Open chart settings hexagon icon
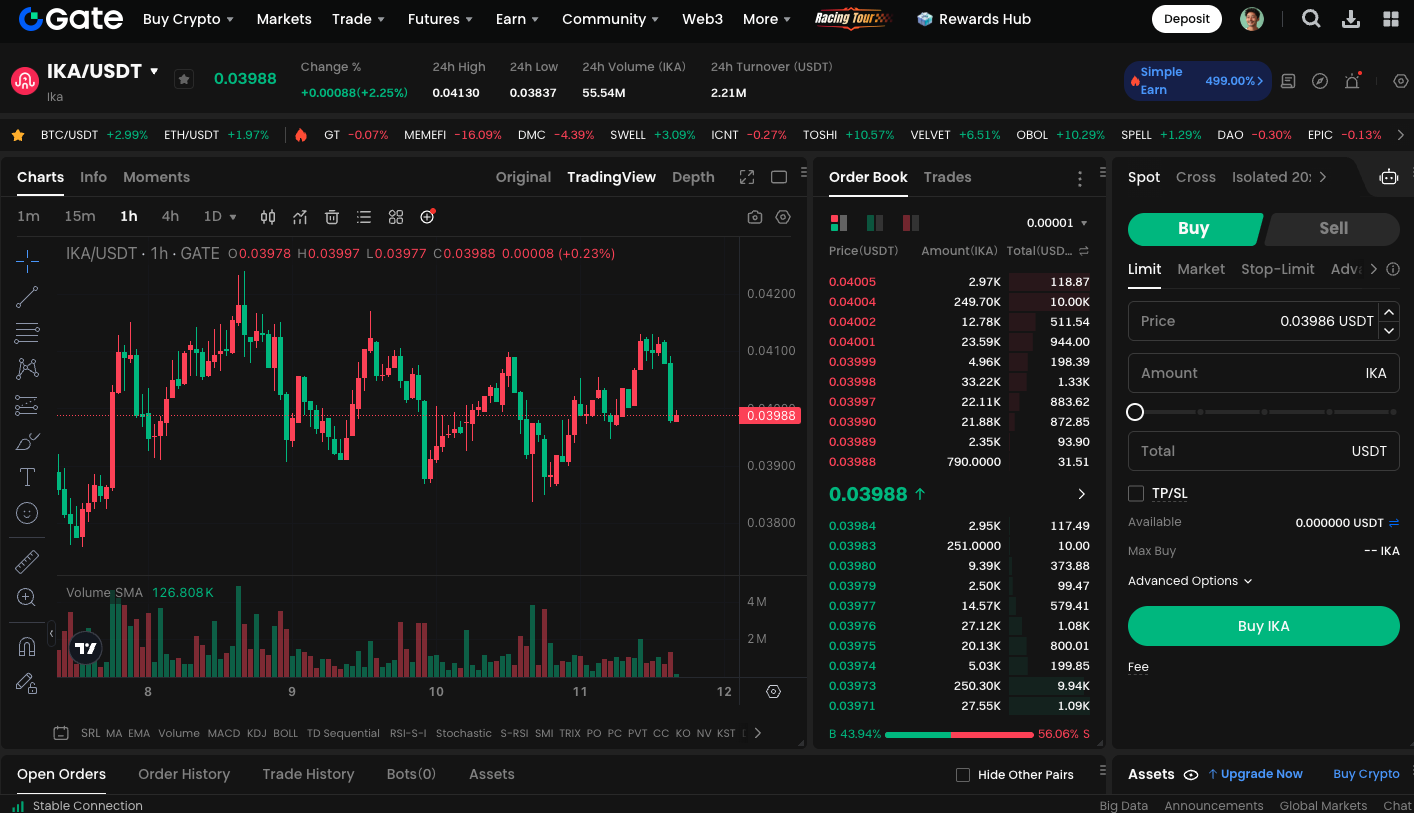The image size is (1414, 813). [783, 217]
